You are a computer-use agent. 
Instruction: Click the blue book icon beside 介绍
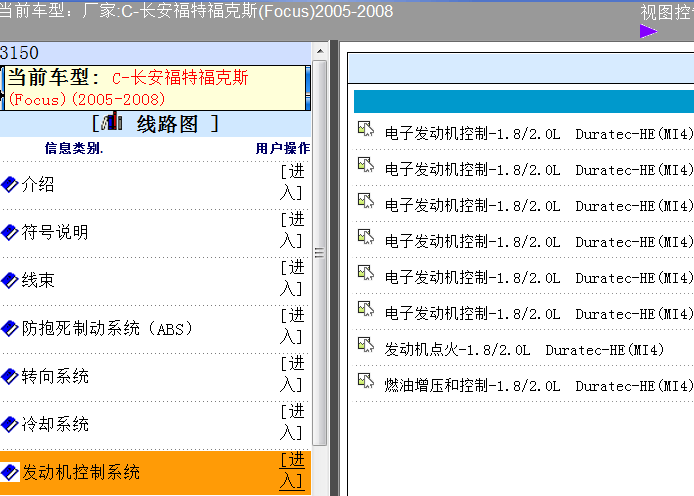pos(9,185)
